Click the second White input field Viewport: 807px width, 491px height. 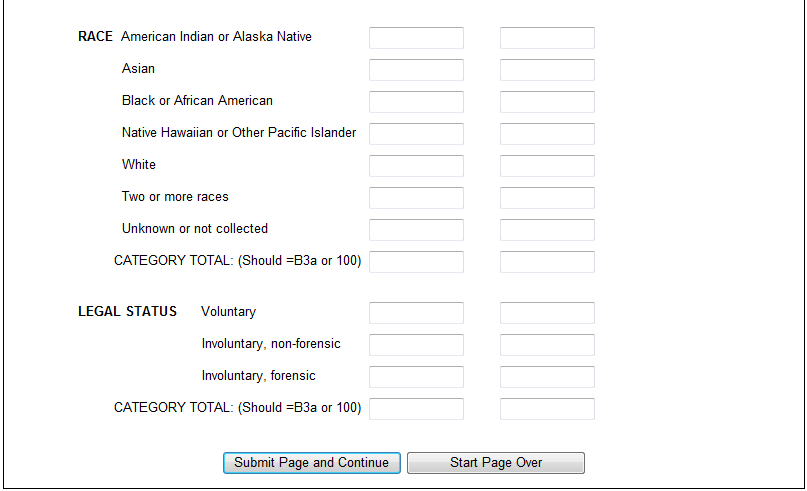click(x=547, y=166)
